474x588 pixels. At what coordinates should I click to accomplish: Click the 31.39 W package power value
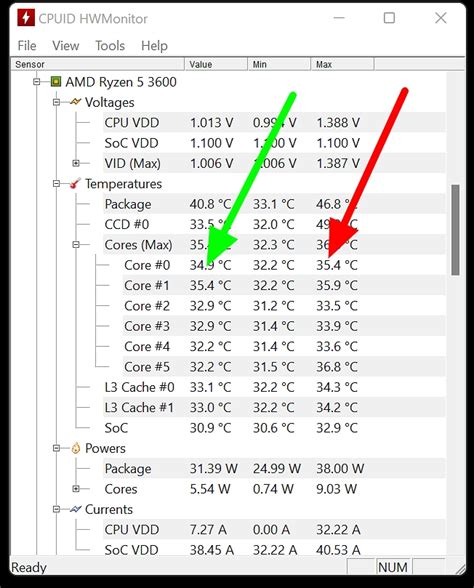[x=213, y=468]
